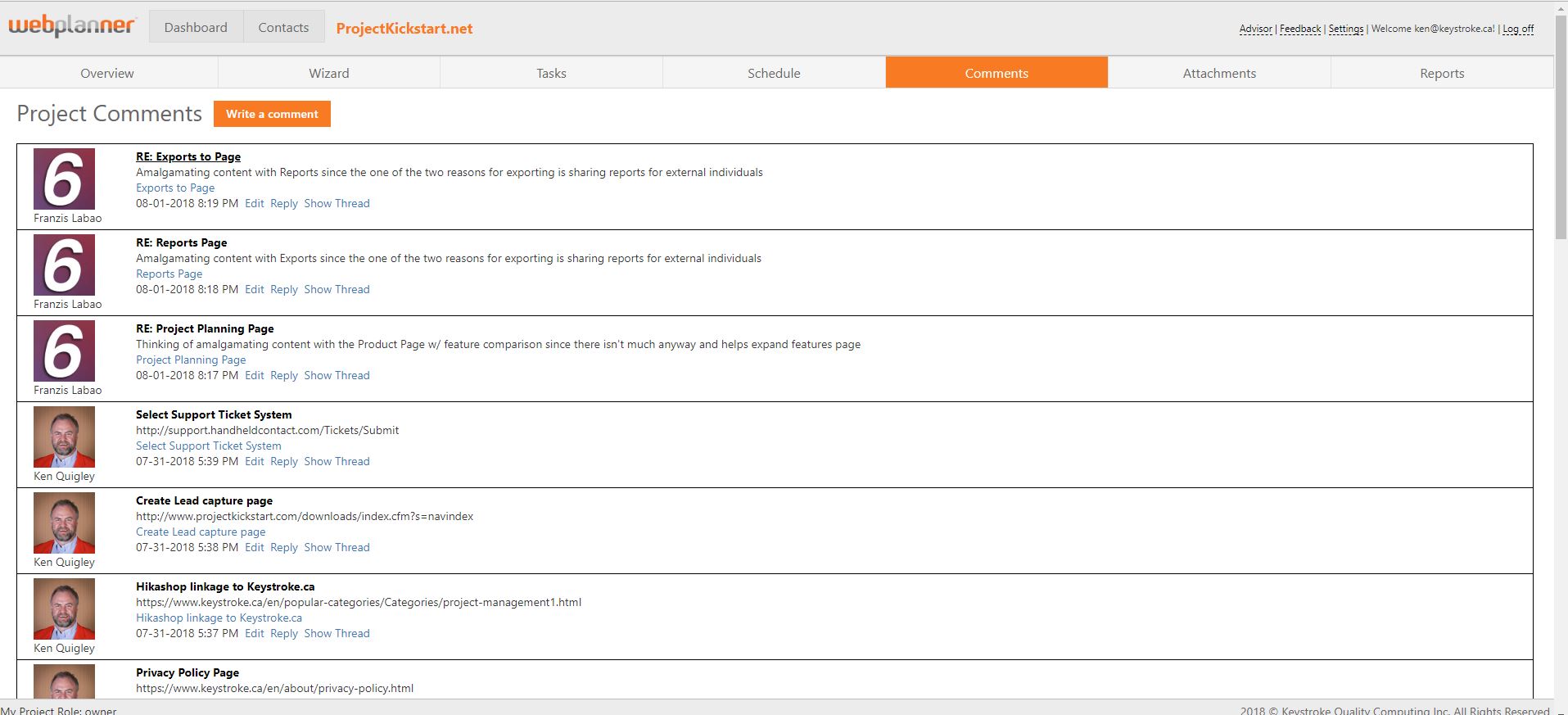Switch to the Overview tab

107,73
